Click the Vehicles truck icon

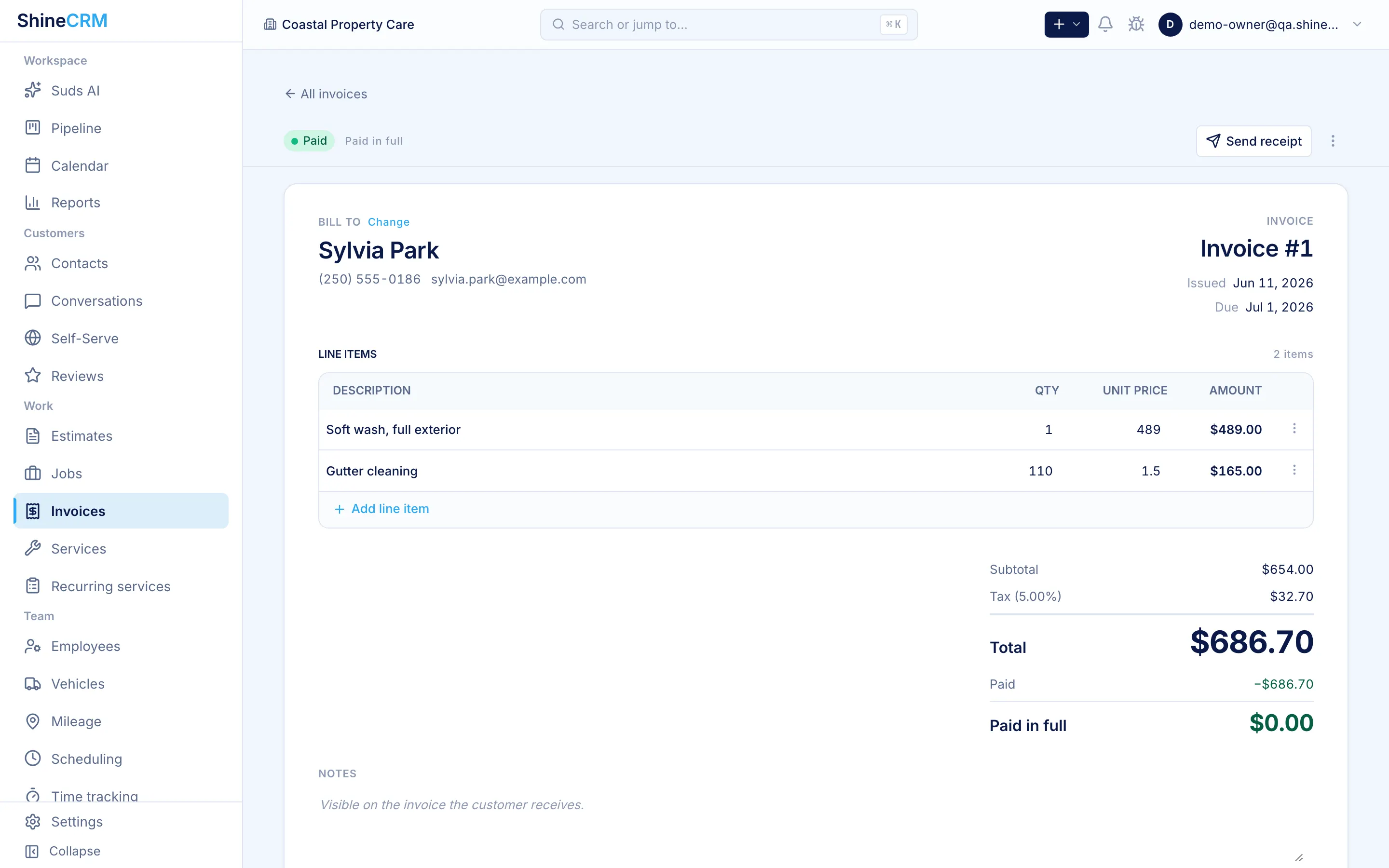[33, 684]
